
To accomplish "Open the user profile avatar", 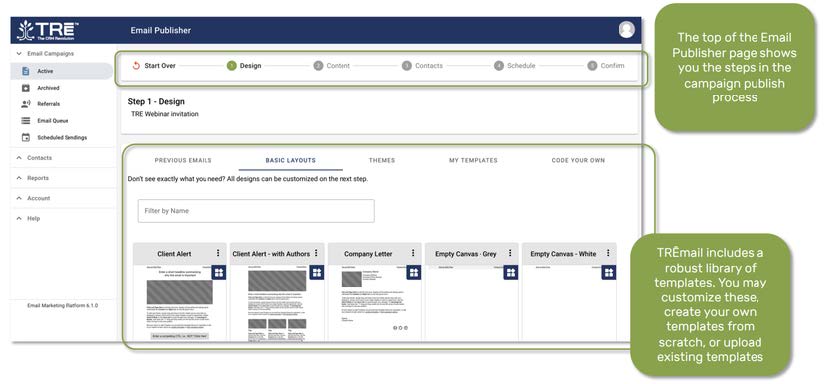I will [x=627, y=30].
